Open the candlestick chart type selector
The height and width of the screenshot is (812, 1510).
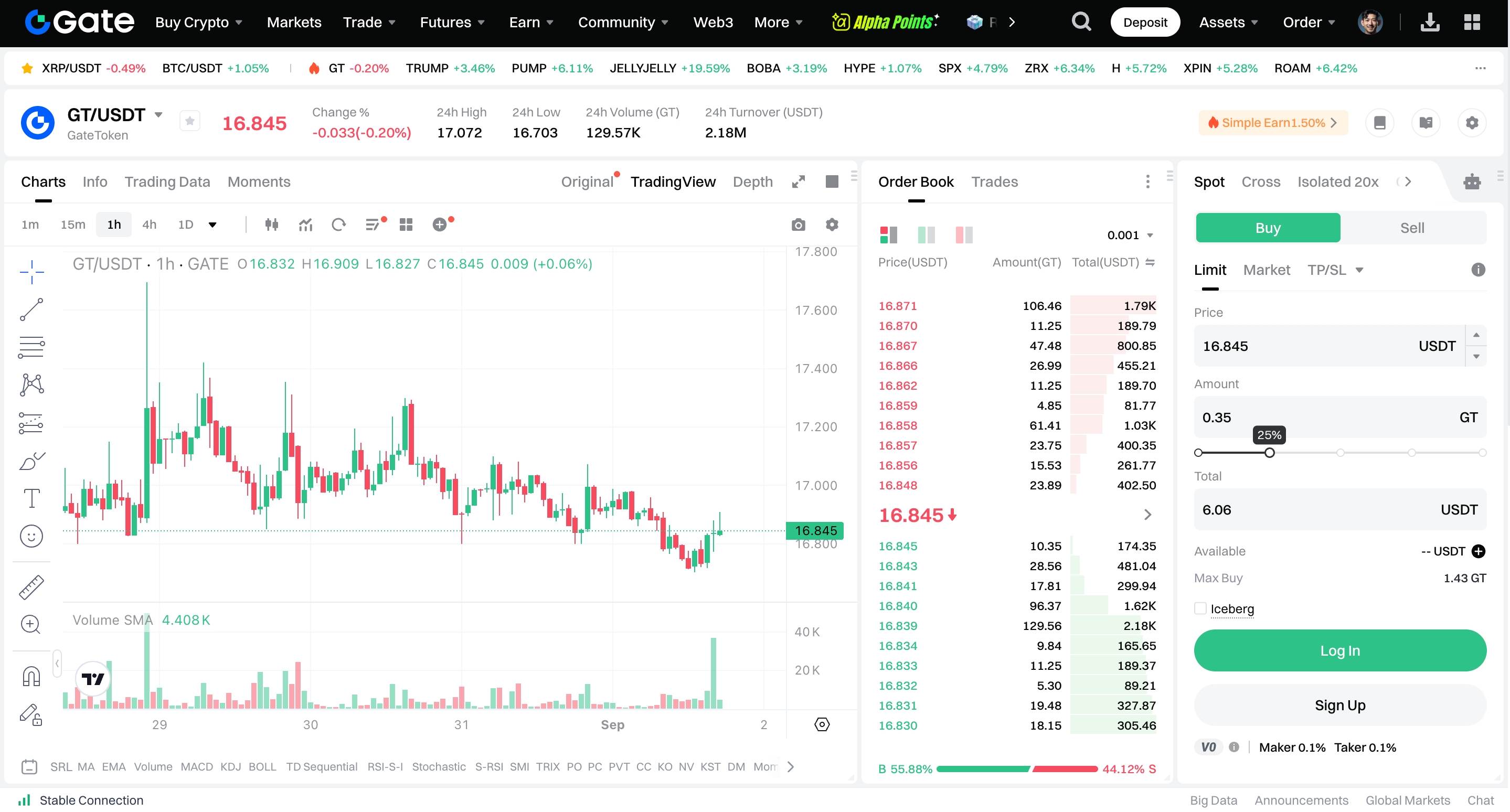click(271, 225)
